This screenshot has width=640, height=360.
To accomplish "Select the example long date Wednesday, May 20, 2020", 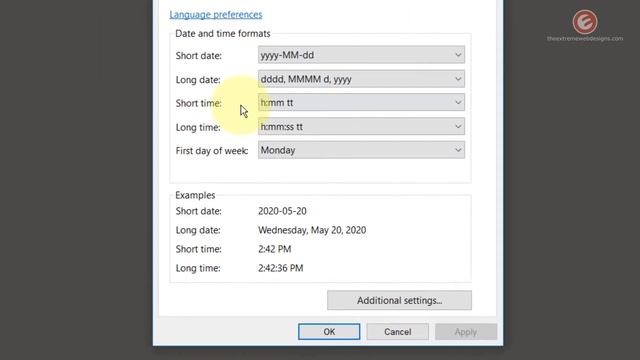I will click(x=312, y=230).
